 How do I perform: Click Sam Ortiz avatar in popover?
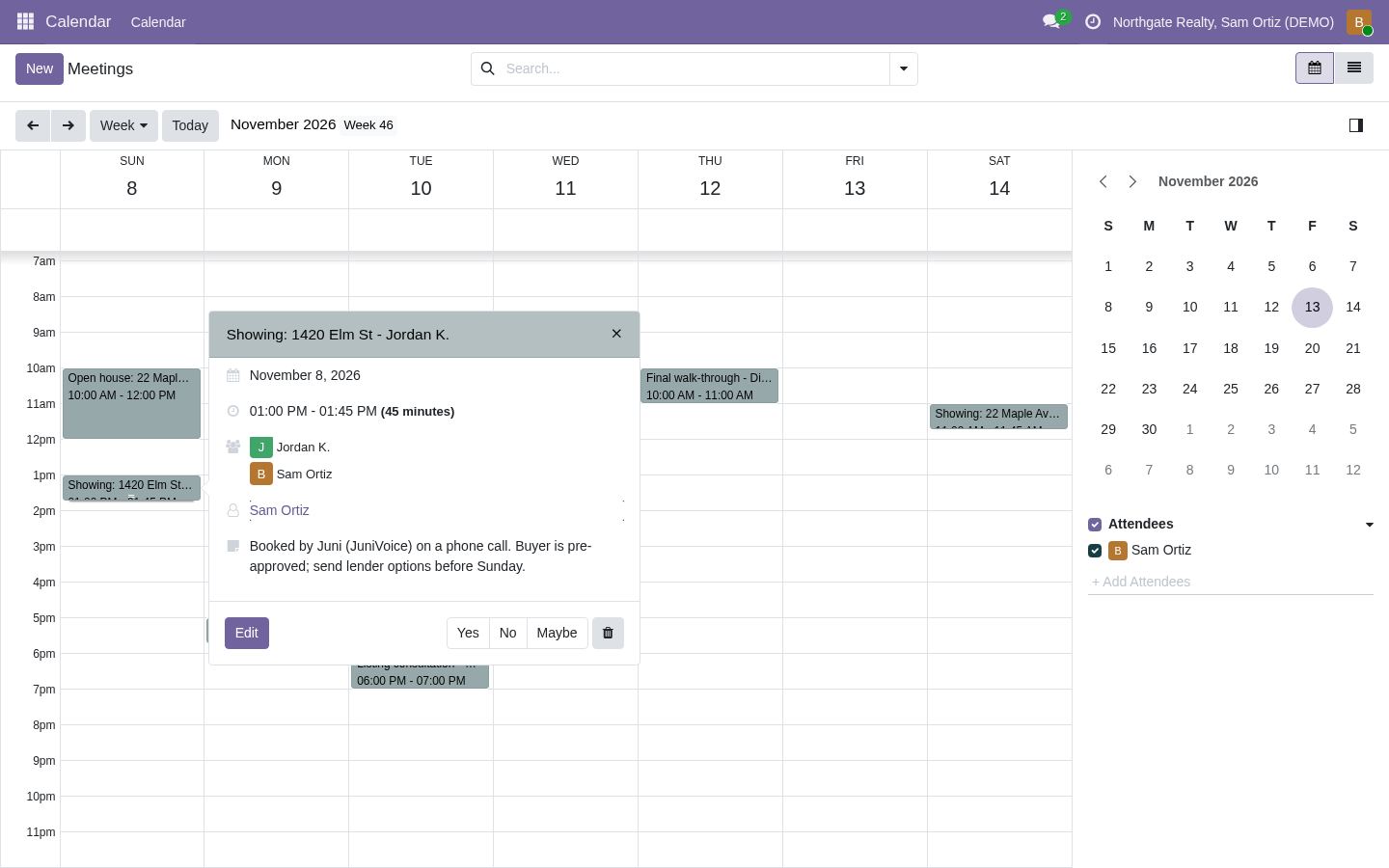(x=260, y=475)
